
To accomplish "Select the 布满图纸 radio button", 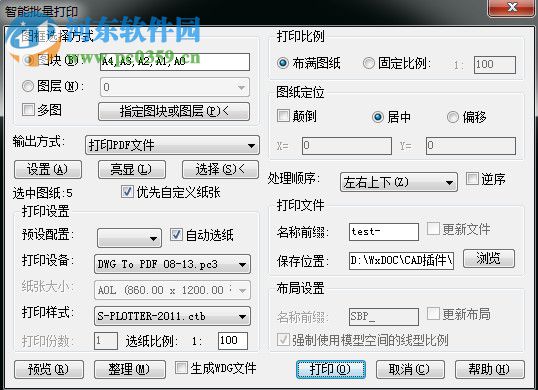I will (x=283, y=63).
